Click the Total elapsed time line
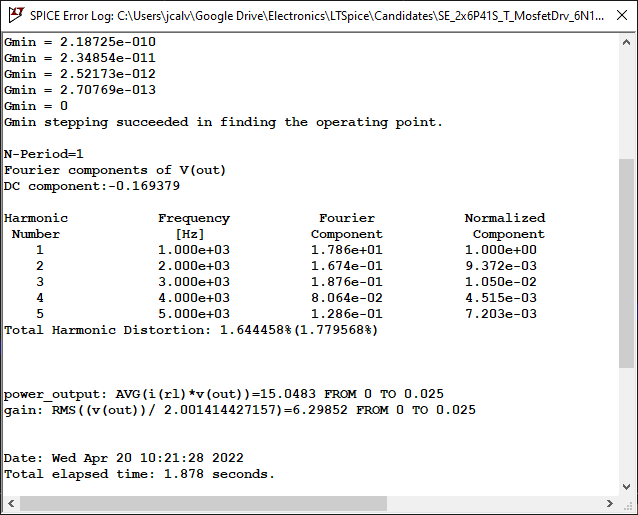Viewport: 638px width, 515px height. (x=140, y=474)
